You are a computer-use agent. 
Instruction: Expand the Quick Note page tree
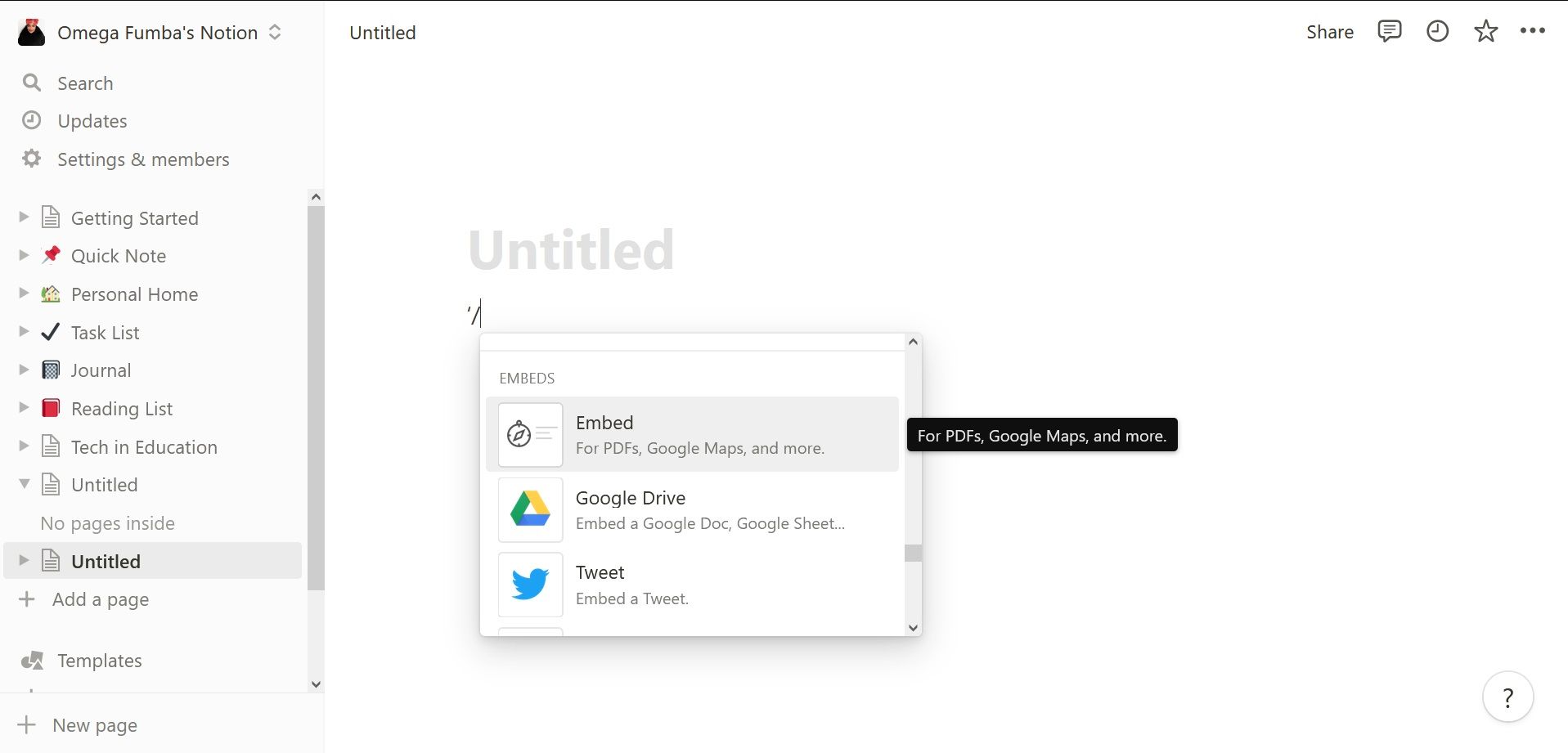click(x=24, y=255)
